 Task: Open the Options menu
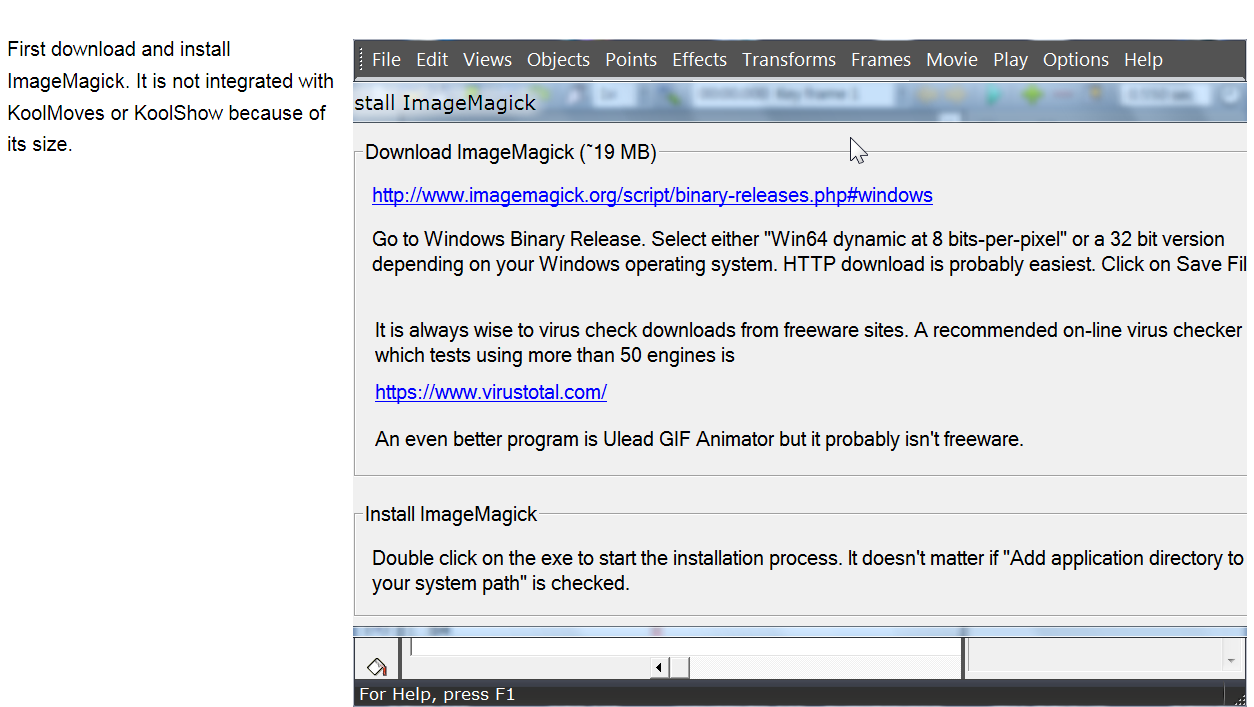point(1076,60)
